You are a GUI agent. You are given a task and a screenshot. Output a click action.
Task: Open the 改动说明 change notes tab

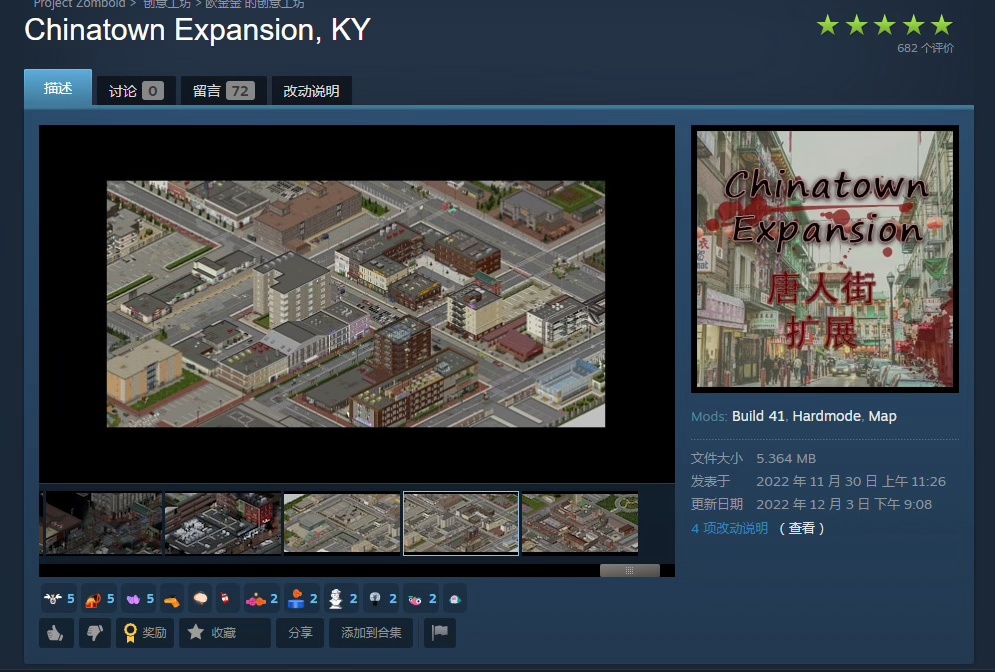(311, 91)
